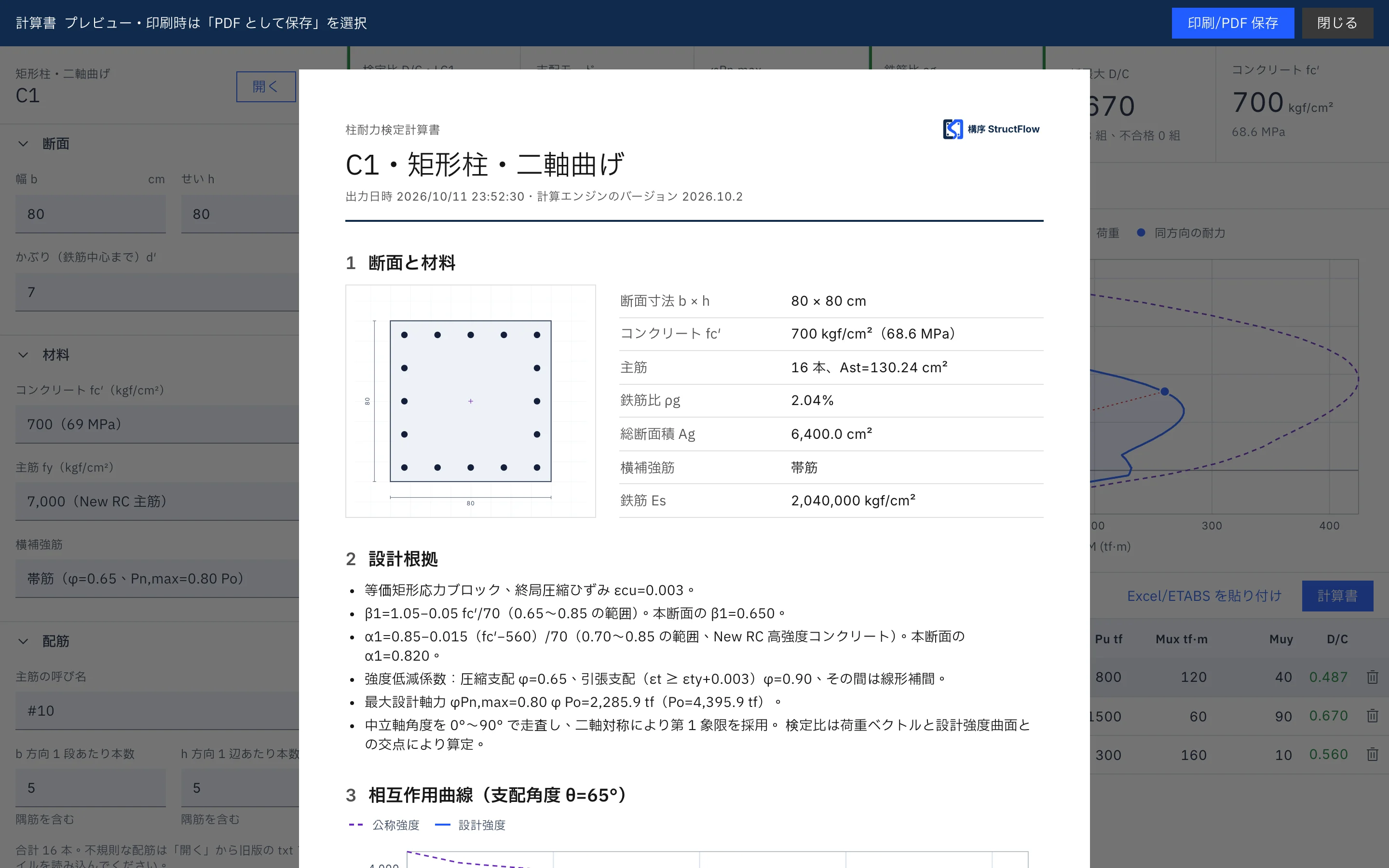This screenshot has width=1389, height=868.
Task: Click the コンクリート fc′ 700 kgf/cm² summary card
Action: 1302,105
